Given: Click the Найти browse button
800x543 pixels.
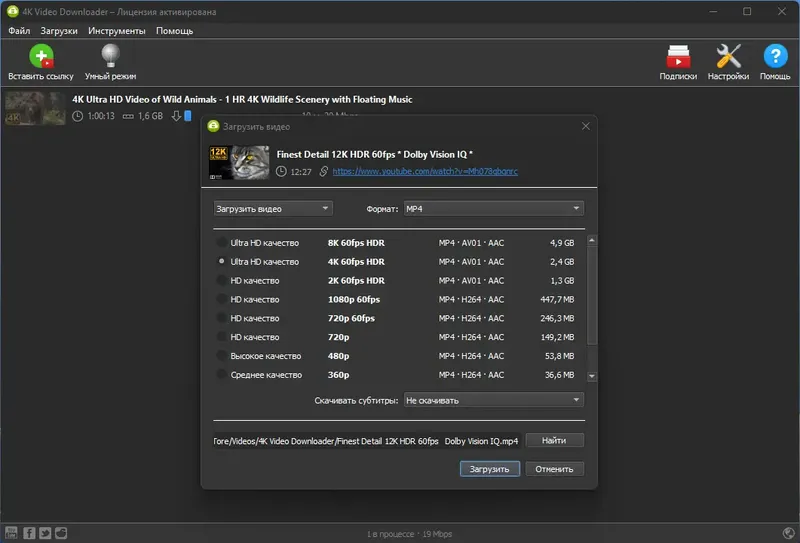Looking at the screenshot, I should point(554,440).
